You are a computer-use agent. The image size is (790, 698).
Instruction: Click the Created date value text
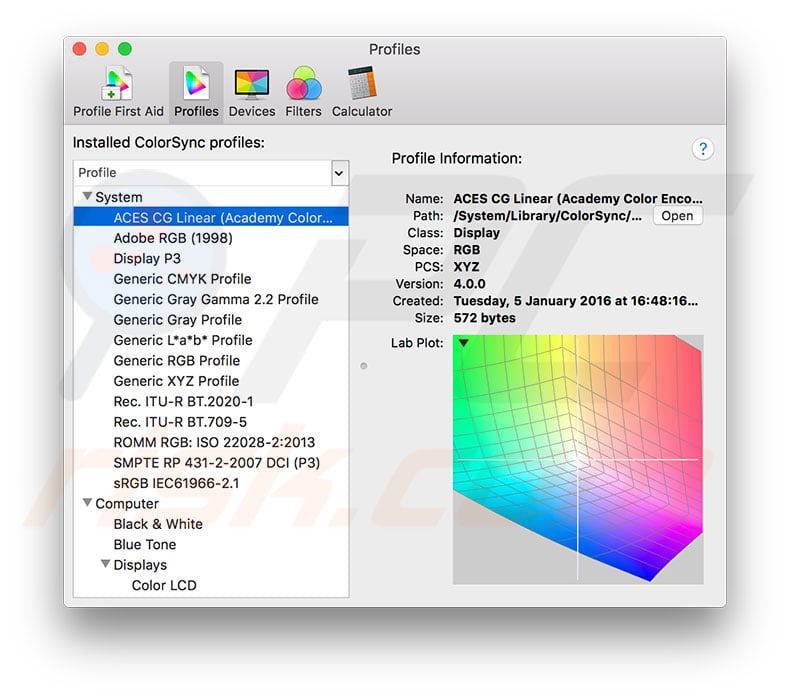pos(575,301)
